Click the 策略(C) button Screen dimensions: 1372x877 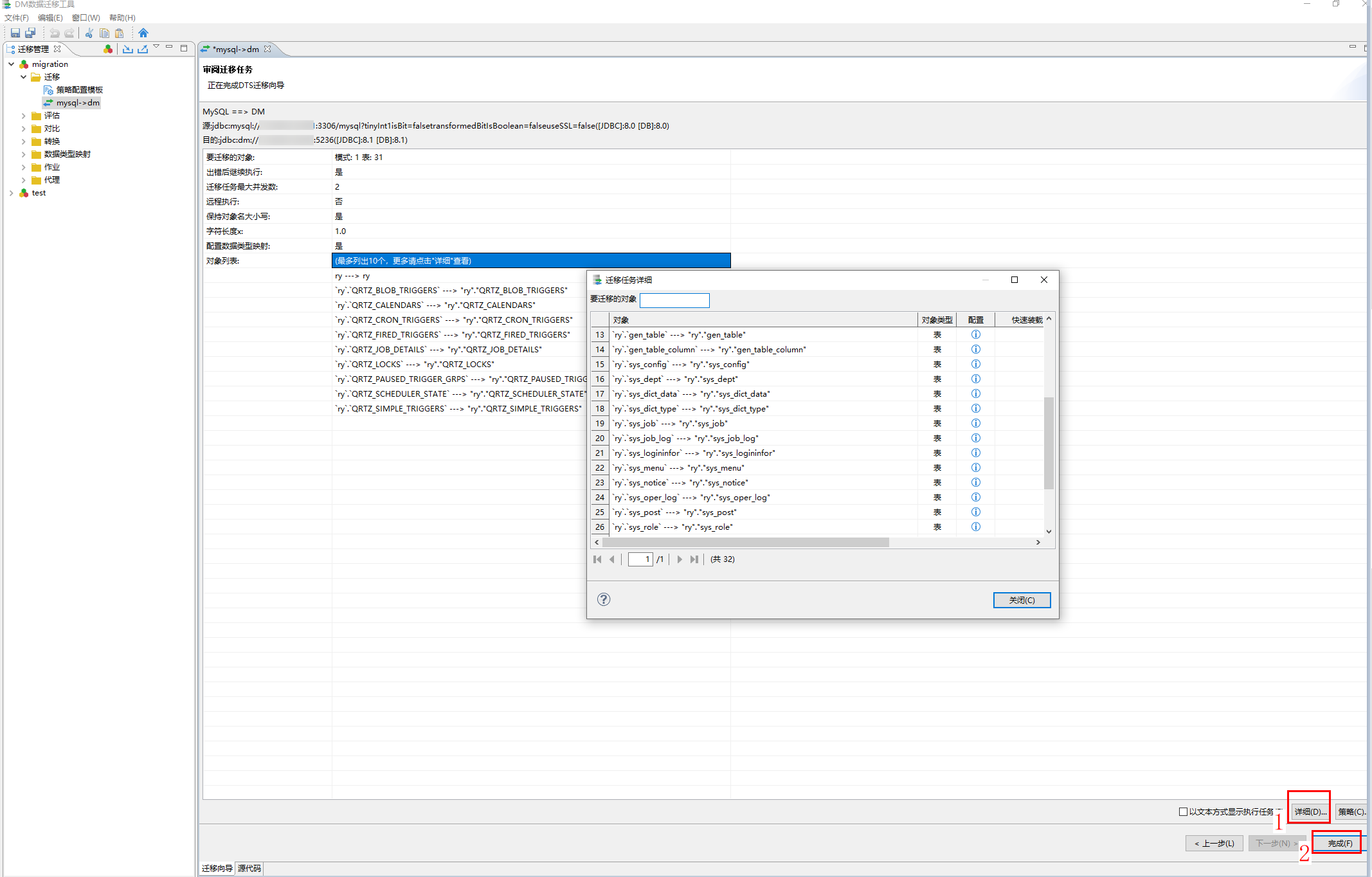click(1351, 811)
